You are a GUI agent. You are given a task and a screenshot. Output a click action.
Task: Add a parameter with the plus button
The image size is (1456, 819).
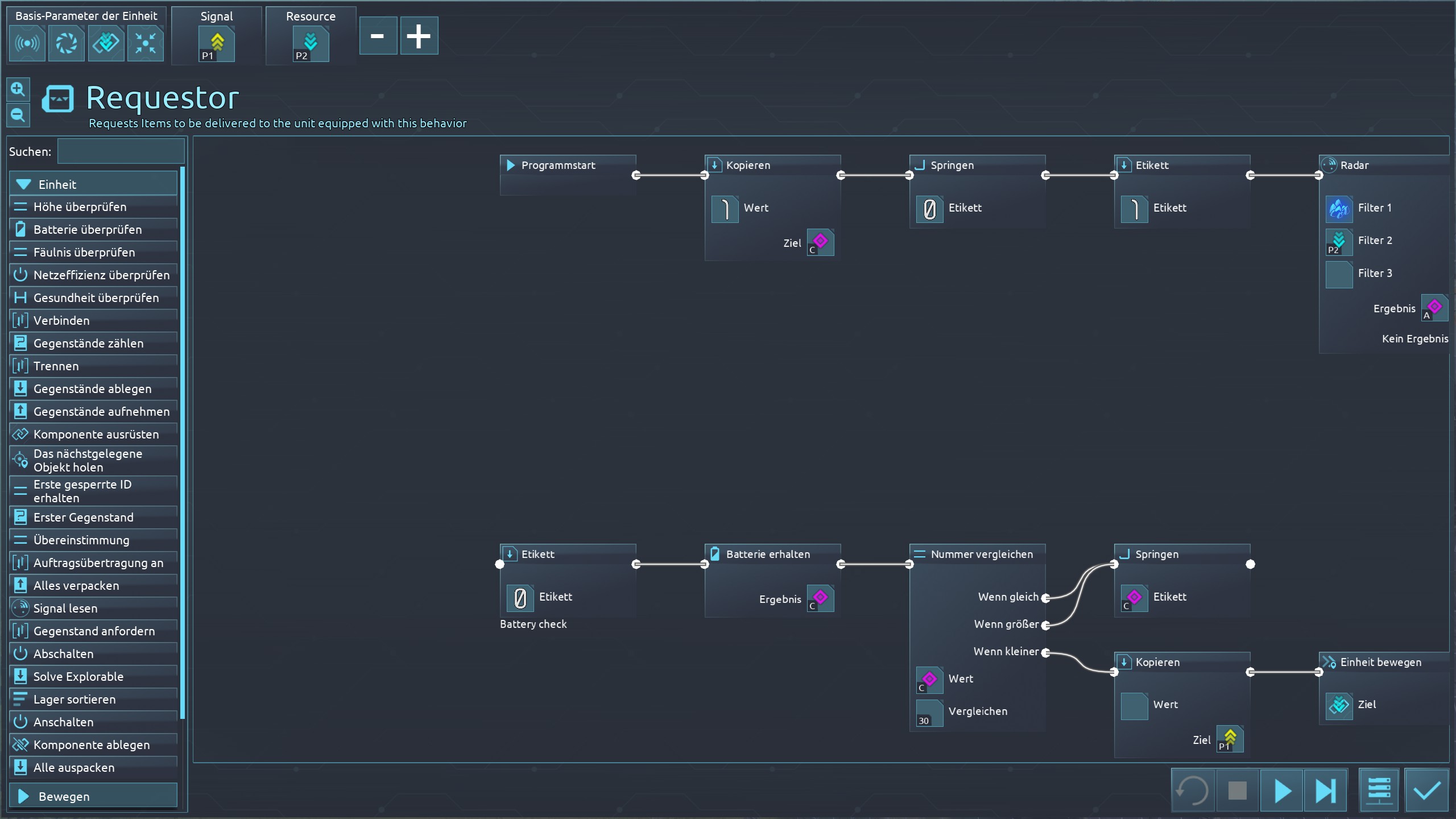tap(419, 36)
